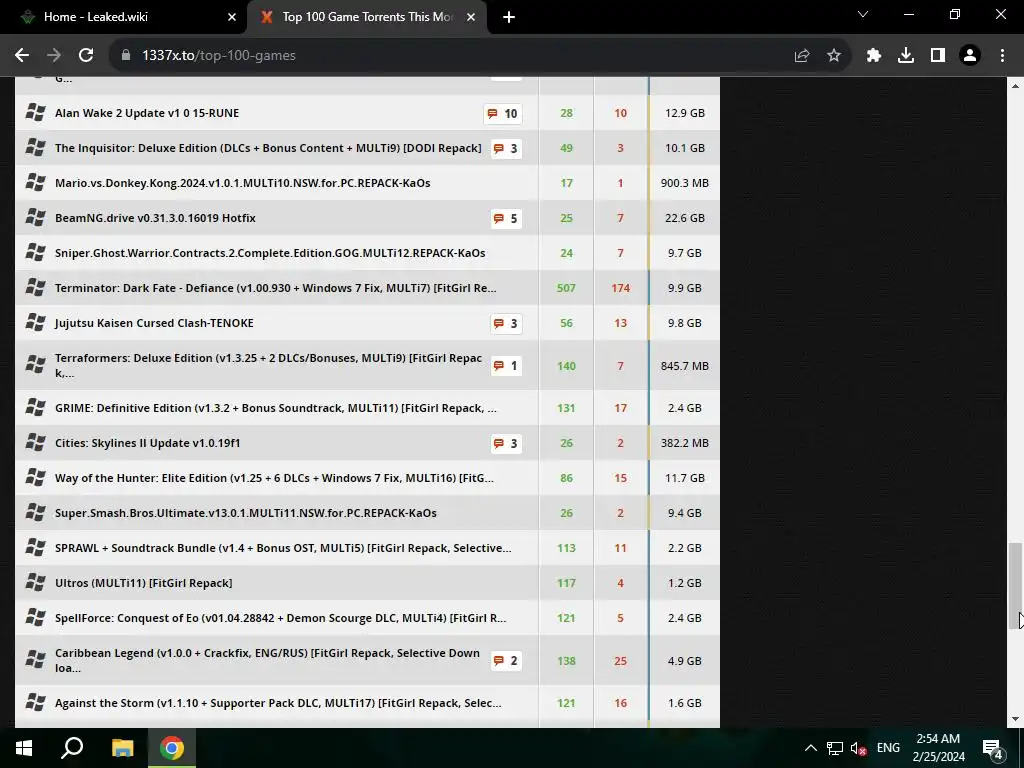The height and width of the screenshot is (768, 1024).
Task: Click Windows icon beside Super.Smash.Bros.Ultimate
Action: point(35,513)
